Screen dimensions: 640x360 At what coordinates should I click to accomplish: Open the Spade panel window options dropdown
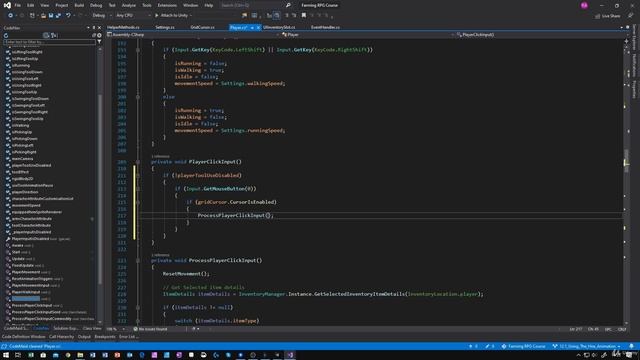point(88,28)
